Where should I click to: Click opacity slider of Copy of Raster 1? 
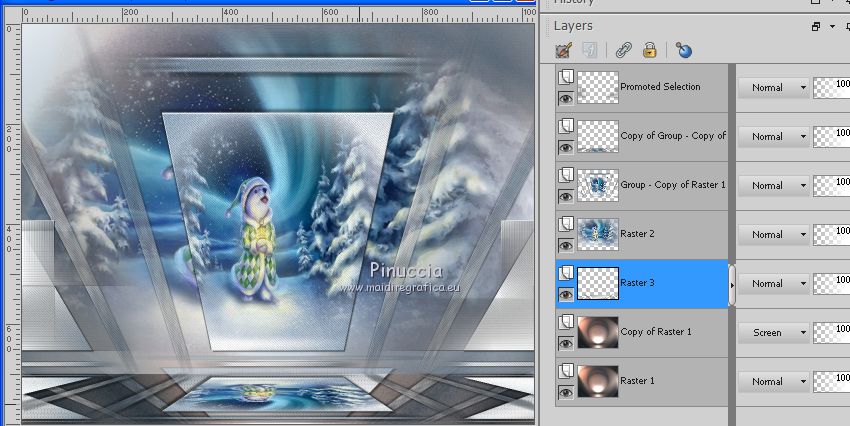tap(831, 333)
